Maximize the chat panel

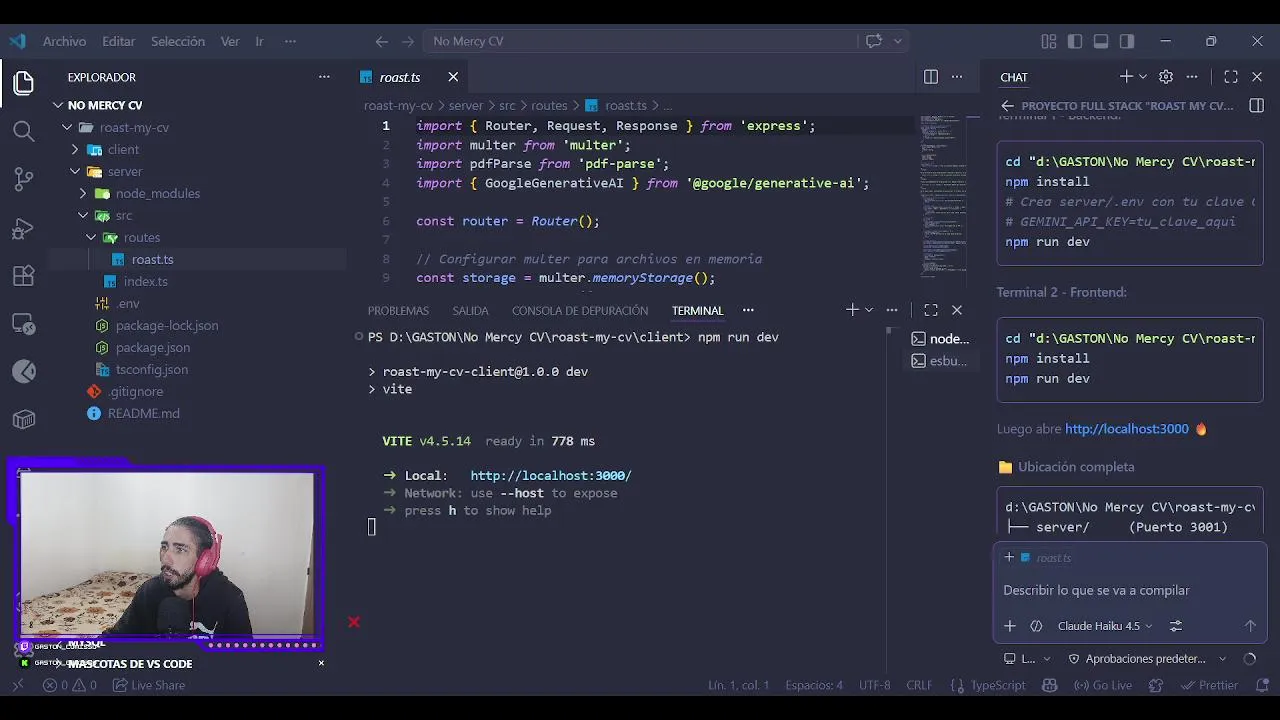pos(1231,77)
